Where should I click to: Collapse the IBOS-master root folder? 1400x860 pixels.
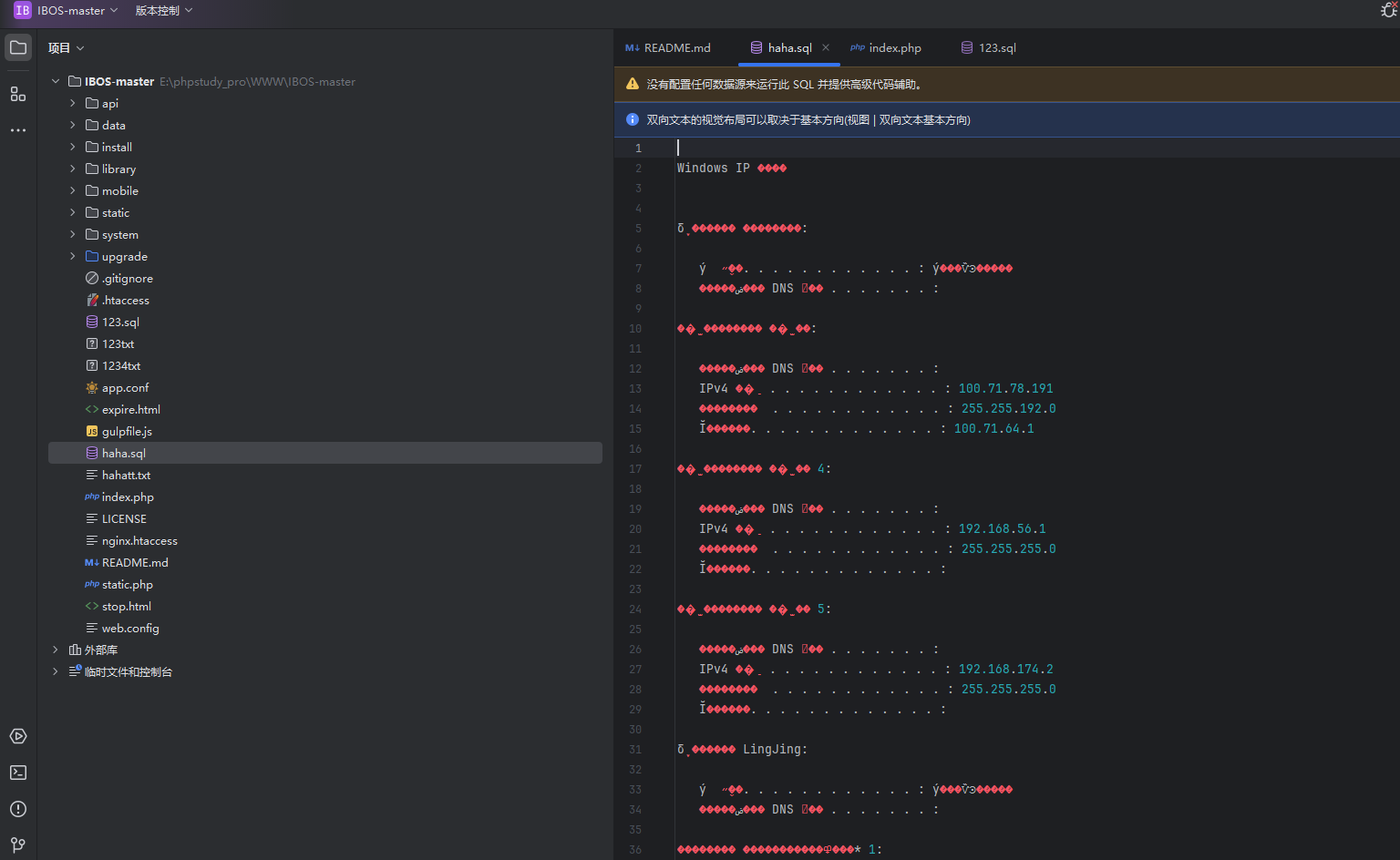coord(56,81)
